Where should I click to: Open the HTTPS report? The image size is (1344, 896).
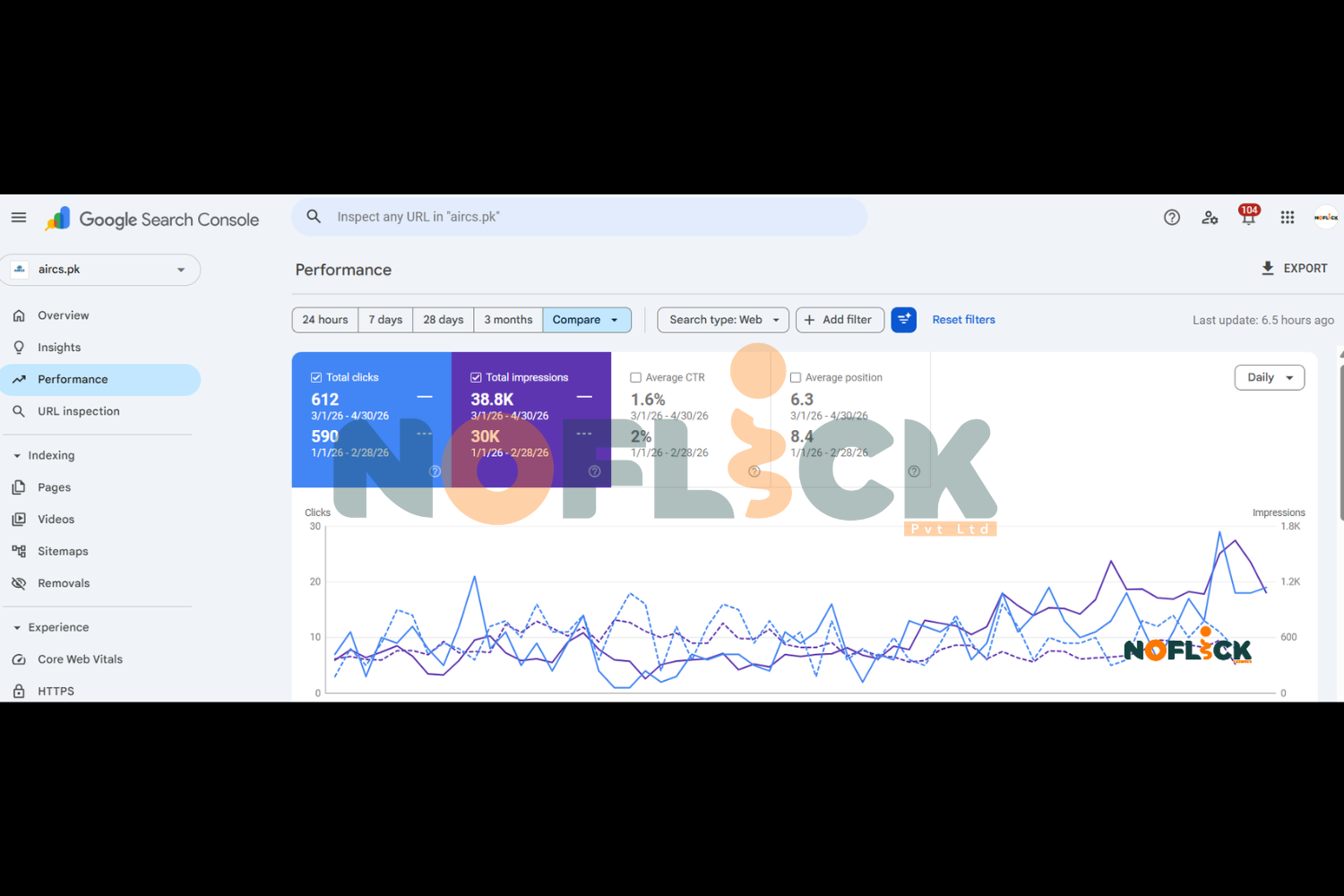coord(100,691)
